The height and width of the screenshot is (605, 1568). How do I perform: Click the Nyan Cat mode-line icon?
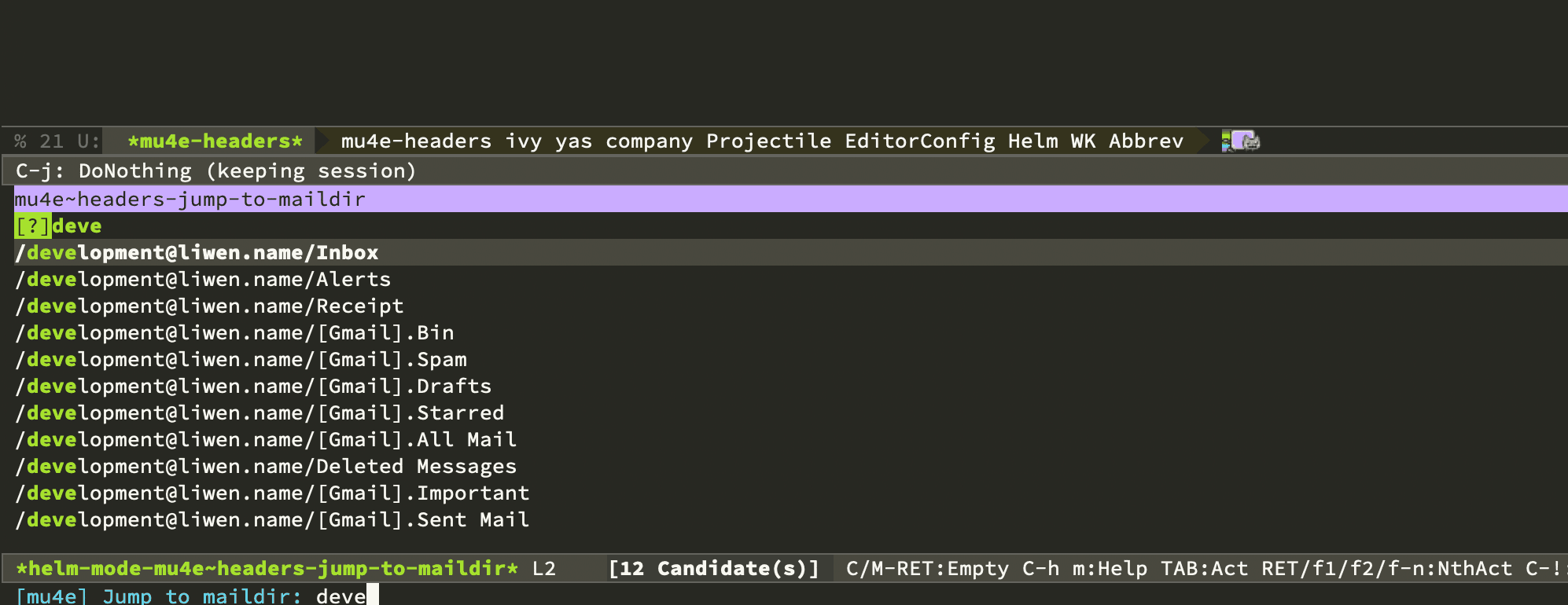click(1242, 141)
